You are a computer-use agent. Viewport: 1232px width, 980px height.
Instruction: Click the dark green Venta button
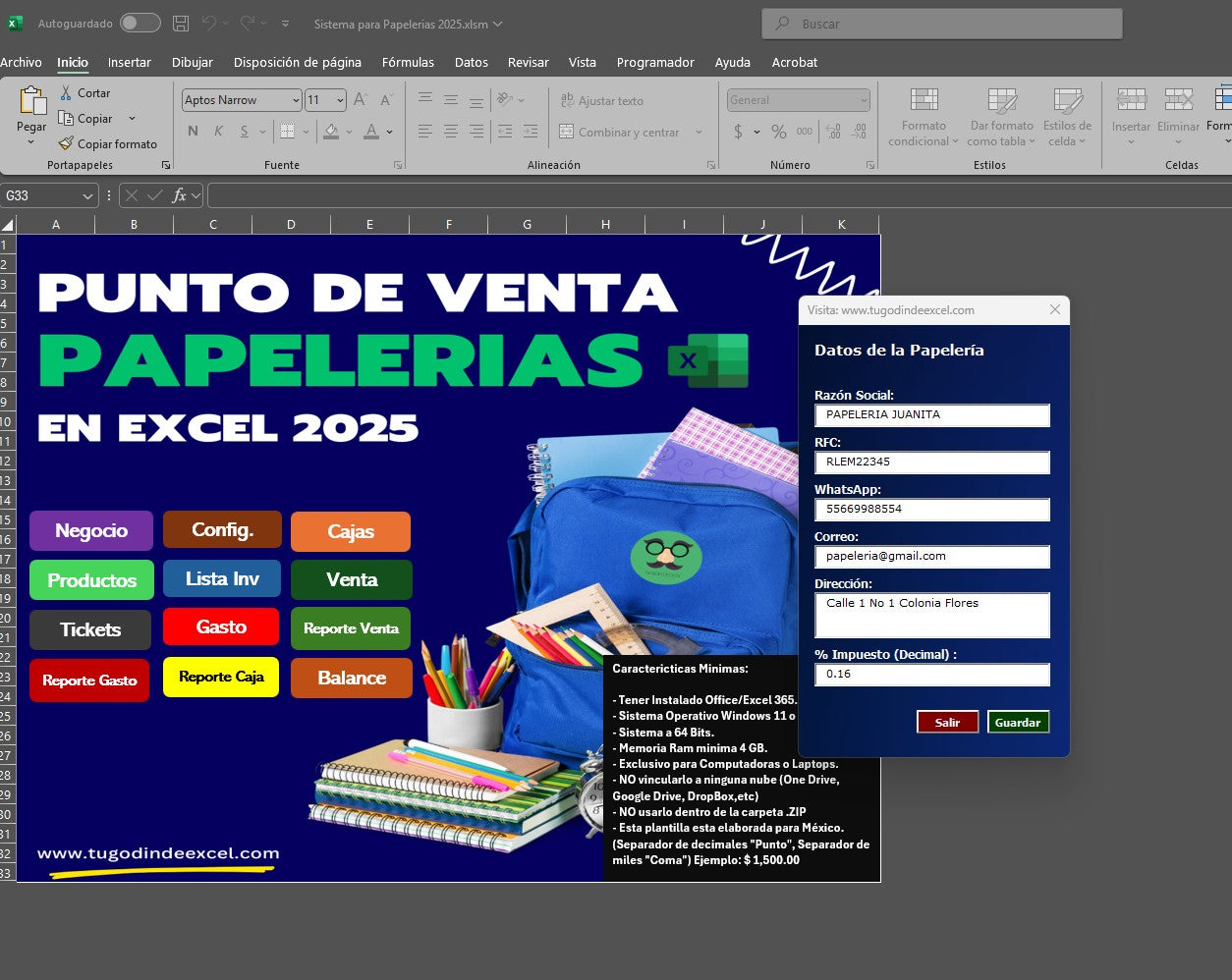point(352,579)
